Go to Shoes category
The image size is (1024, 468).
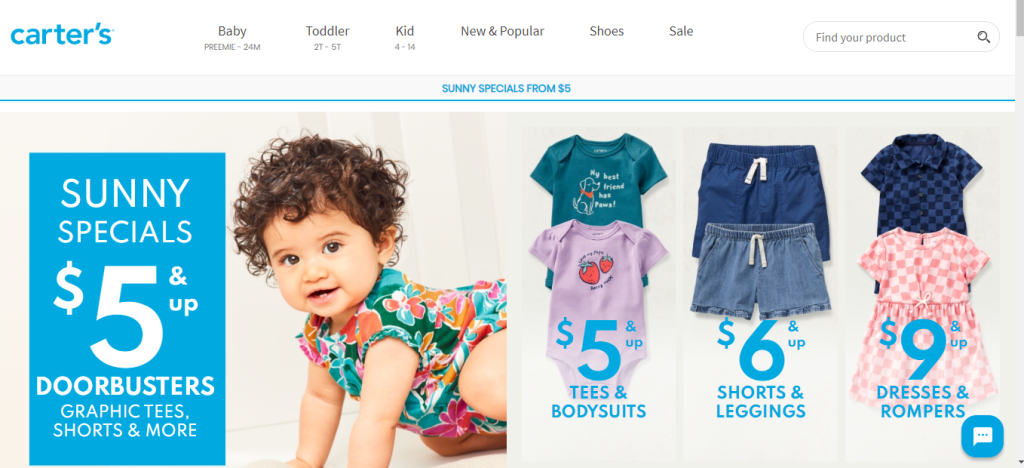(x=606, y=31)
